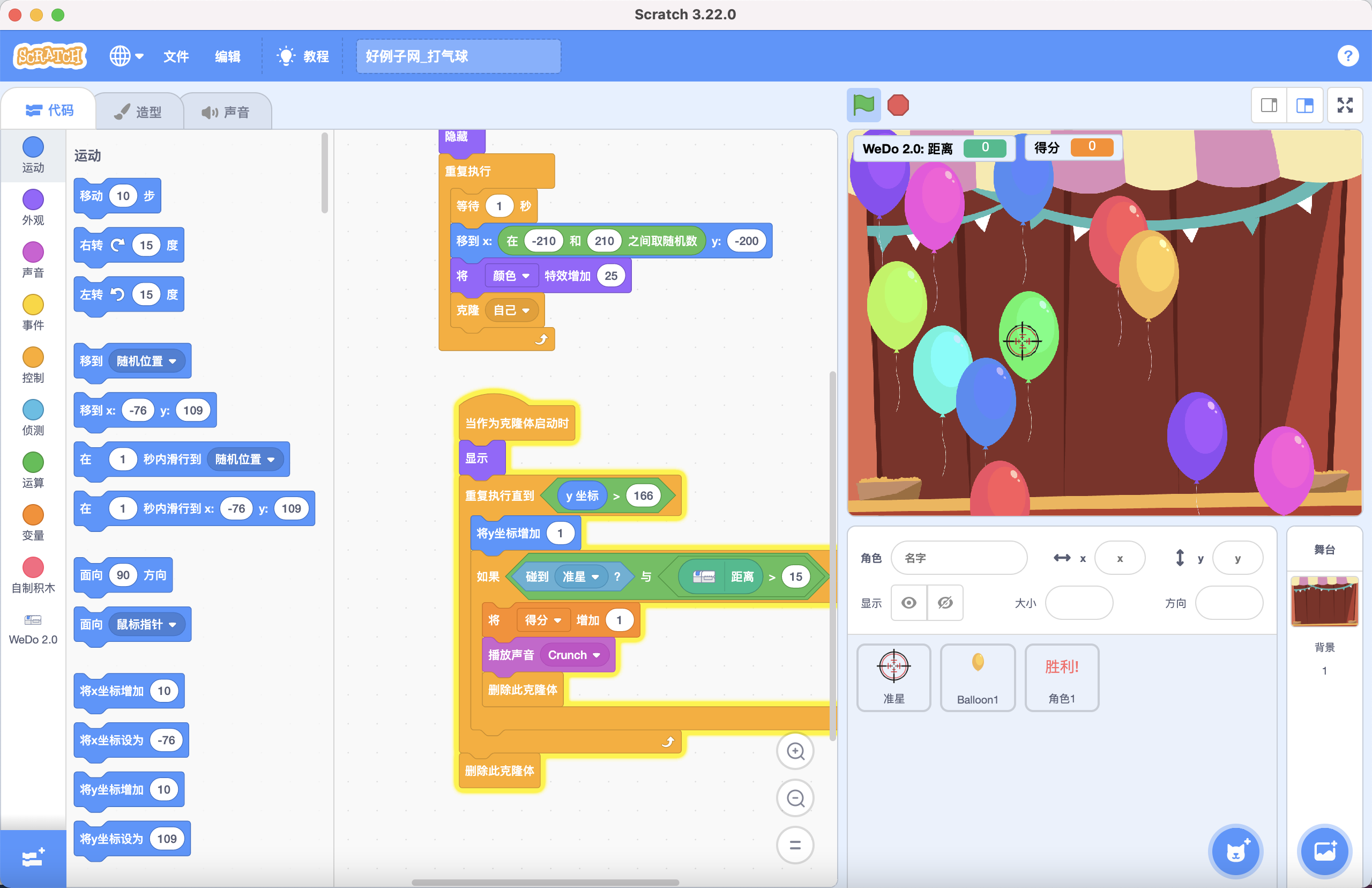This screenshot has width=1372, height=888.
Task: Select the 外观 looks category
Action: tap(33, 207)
